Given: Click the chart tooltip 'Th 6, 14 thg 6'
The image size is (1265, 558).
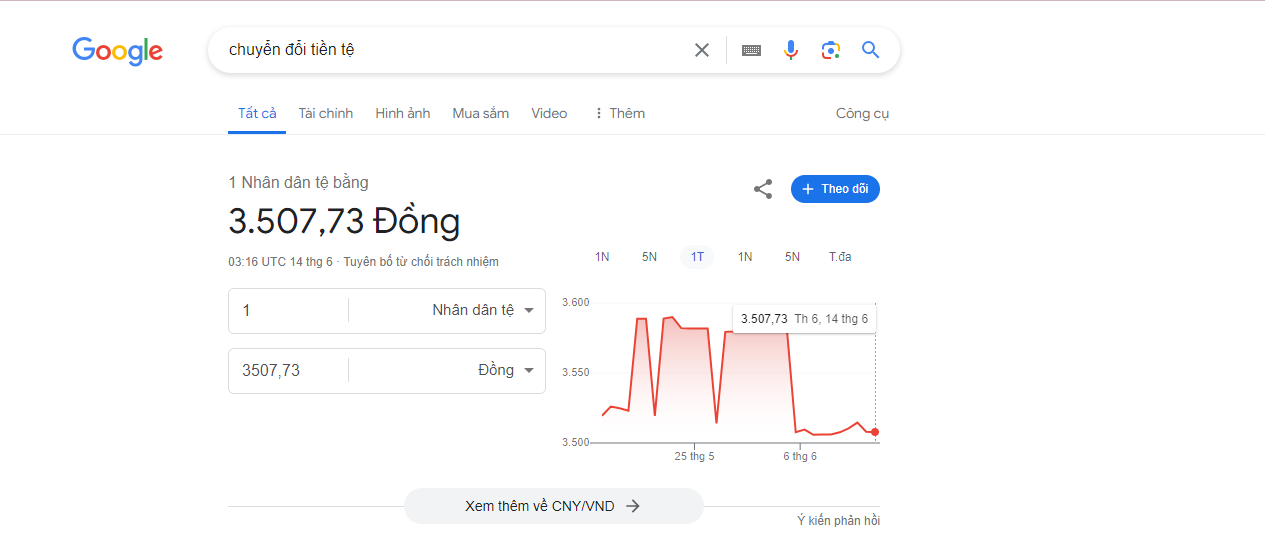Looking at the screenshot, I should pos(831,319).
